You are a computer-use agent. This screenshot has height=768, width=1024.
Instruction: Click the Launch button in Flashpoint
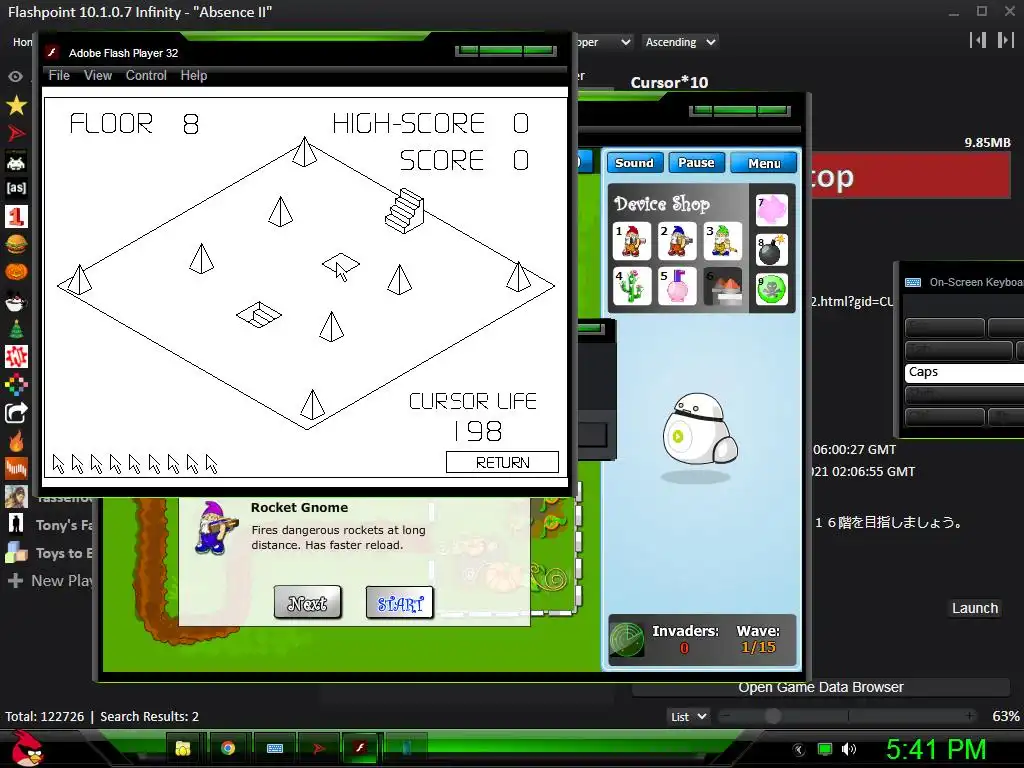[x=975, y=608]
